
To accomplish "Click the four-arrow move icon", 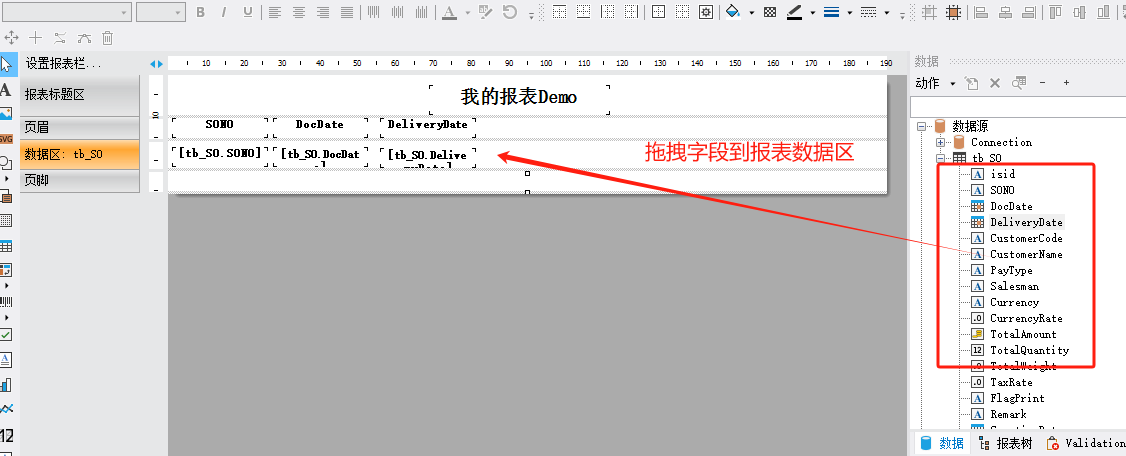I will coord(11,38).
